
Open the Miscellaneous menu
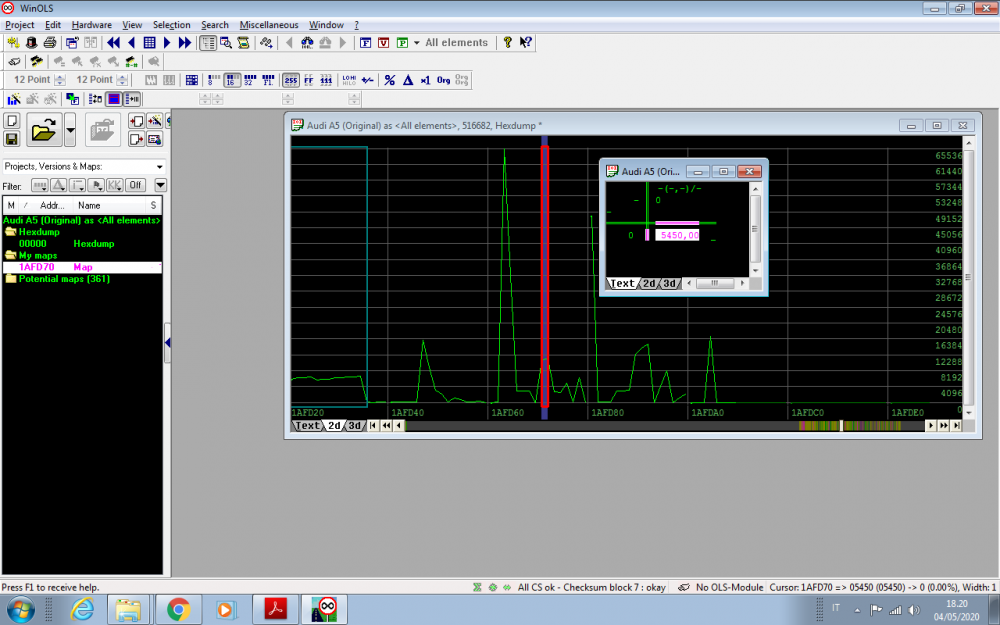coord(268,25)
